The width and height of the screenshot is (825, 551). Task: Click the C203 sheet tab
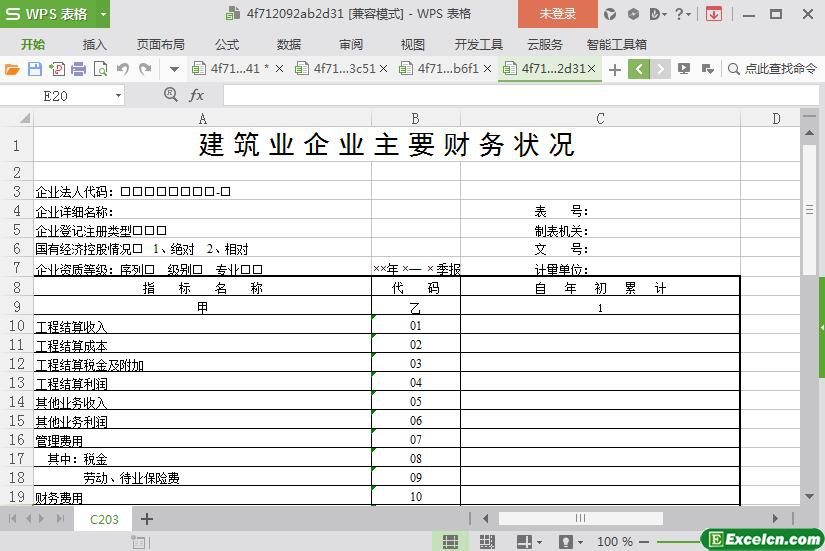point(104,519)
